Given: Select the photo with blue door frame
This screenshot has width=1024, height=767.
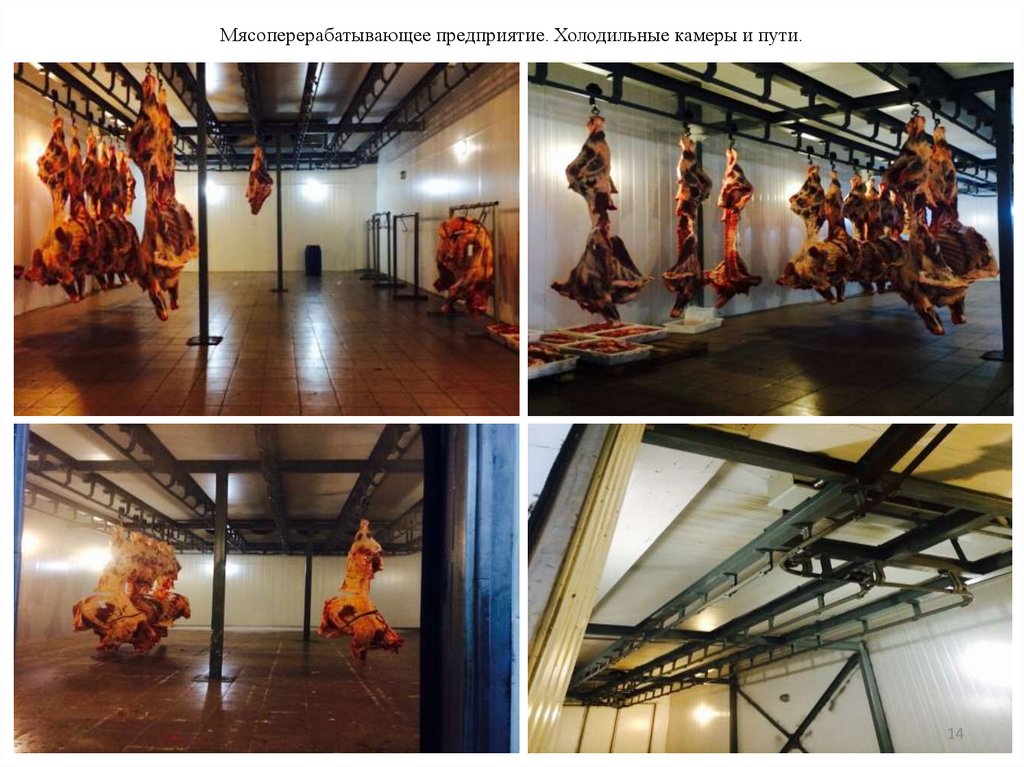Looking at the screenshot, I should (x=266, y=588).
